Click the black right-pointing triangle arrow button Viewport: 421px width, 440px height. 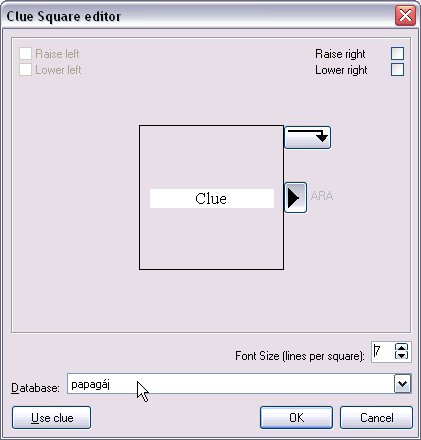[295, 197]
